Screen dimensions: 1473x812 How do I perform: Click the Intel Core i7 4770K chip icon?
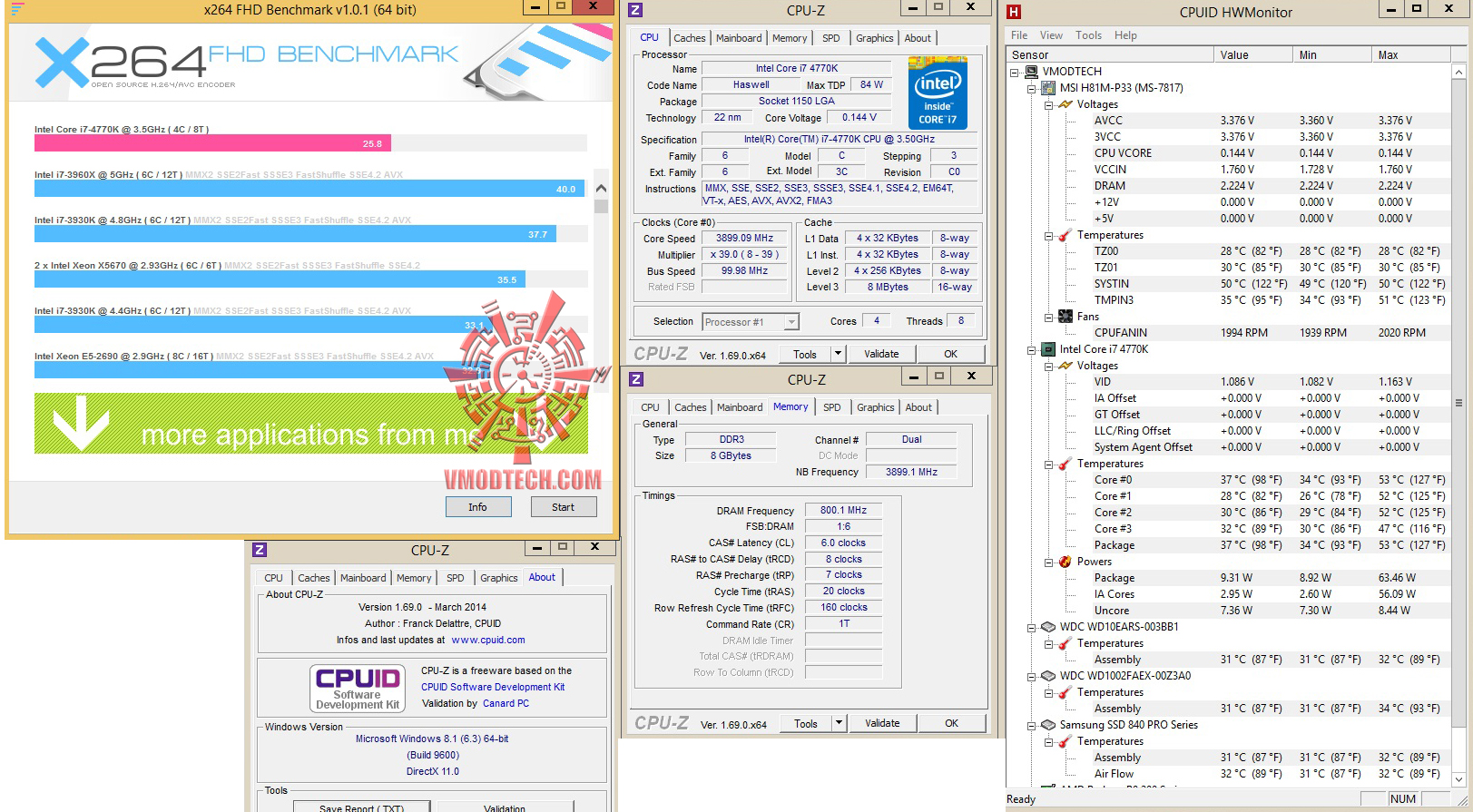tap(1048, 349)
